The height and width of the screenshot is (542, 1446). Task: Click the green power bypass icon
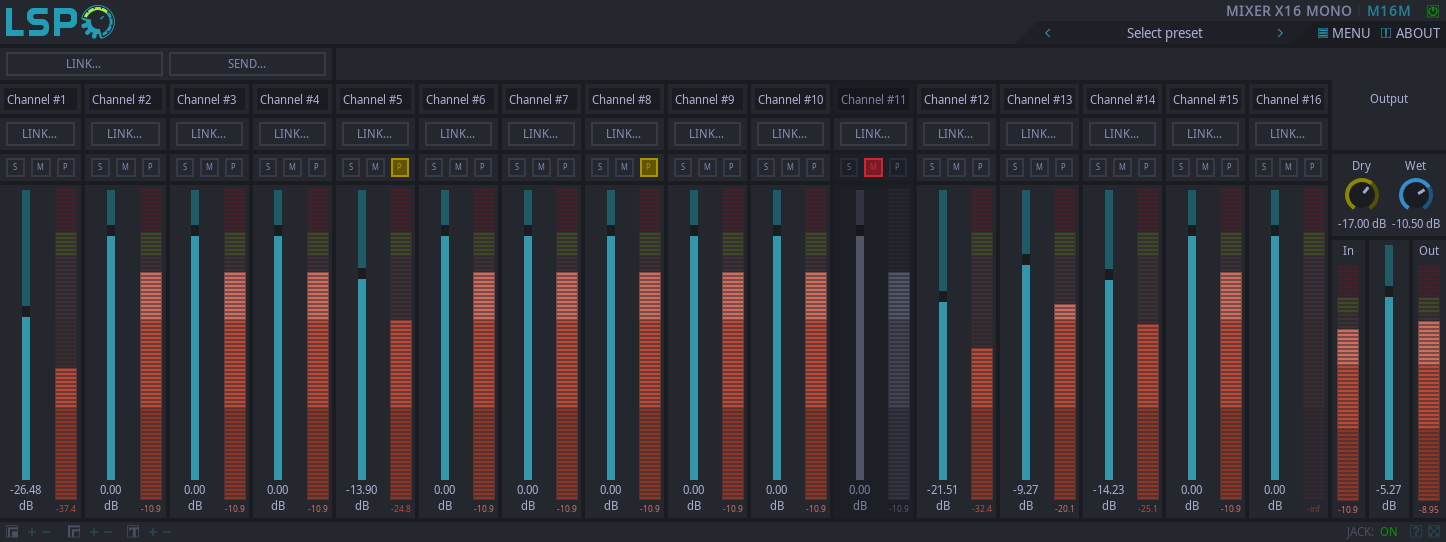[x=1433, y=11]
